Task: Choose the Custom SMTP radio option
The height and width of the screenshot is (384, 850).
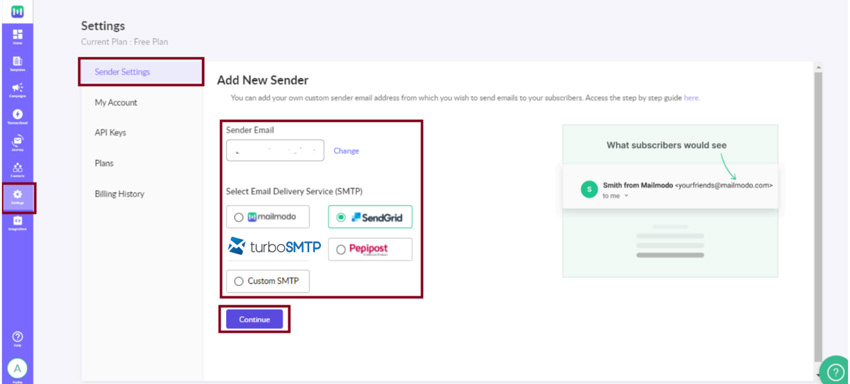Action: pos(239,281)
